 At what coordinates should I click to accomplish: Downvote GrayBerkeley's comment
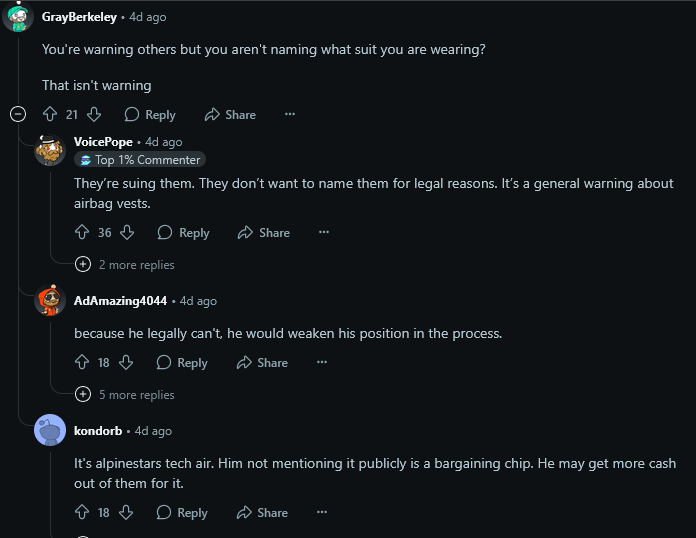(94, 114)
